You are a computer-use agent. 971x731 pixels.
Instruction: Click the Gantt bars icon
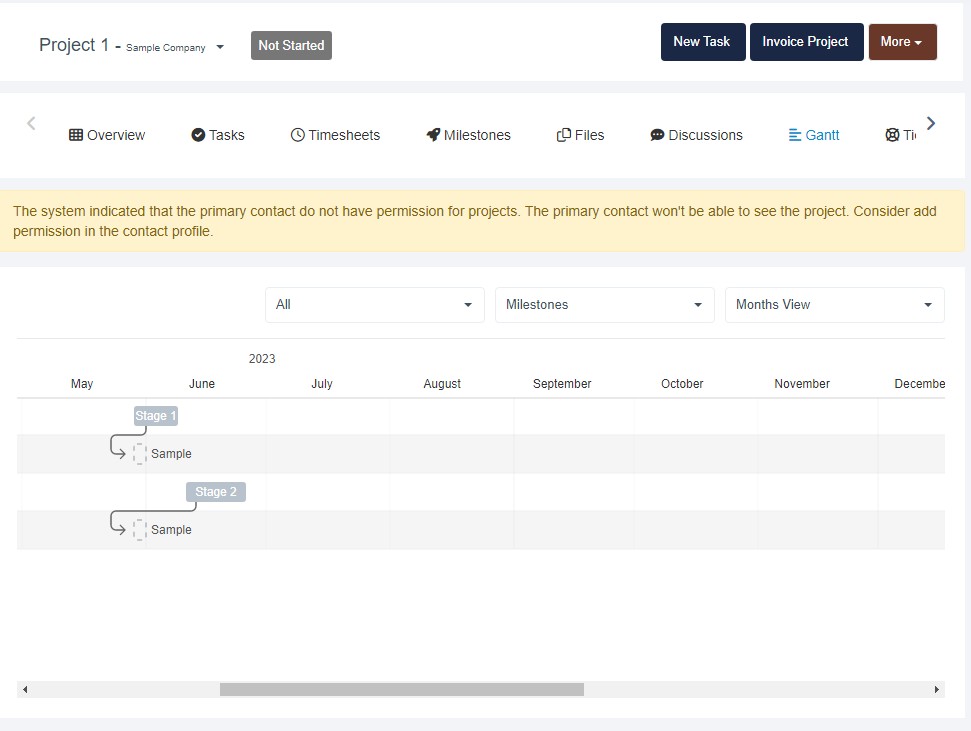(x=795, y=135)
